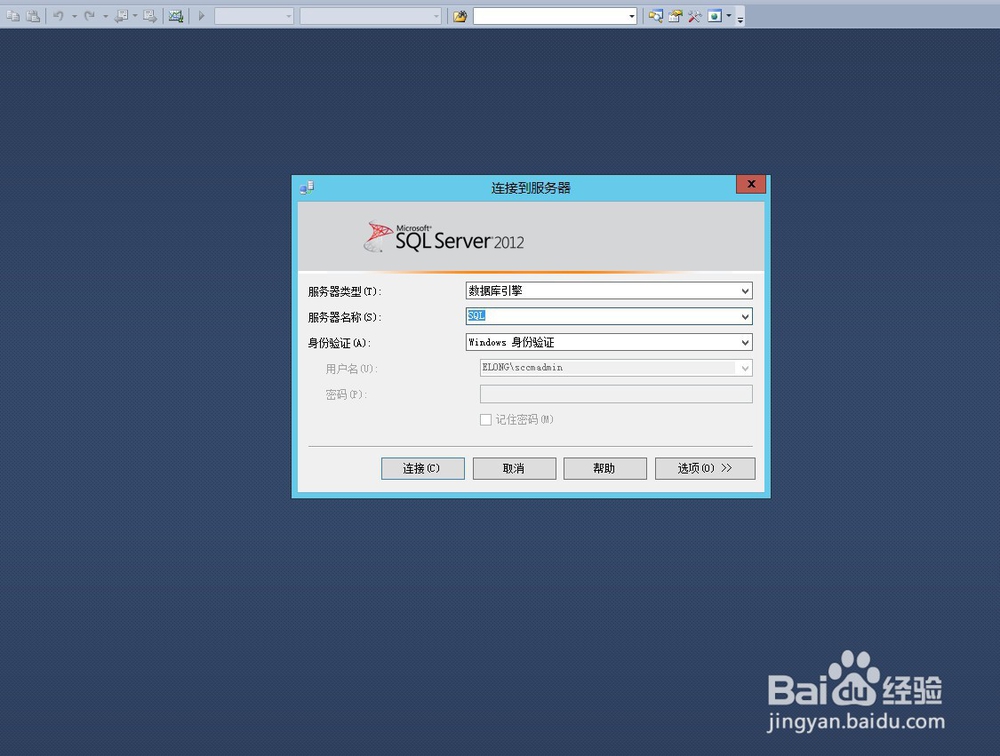
Task: Open the first disabled toolbar combo box
Action: (254, 16)
